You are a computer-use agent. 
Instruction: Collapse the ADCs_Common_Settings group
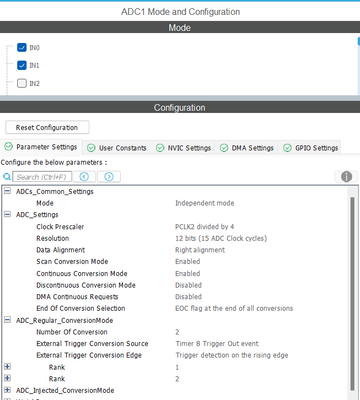[7, 191]
